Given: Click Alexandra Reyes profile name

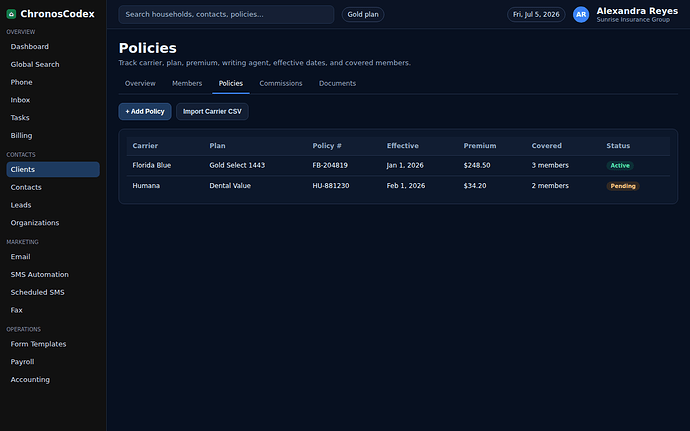Looking at the screenshot, I should (x=637, y=11).
